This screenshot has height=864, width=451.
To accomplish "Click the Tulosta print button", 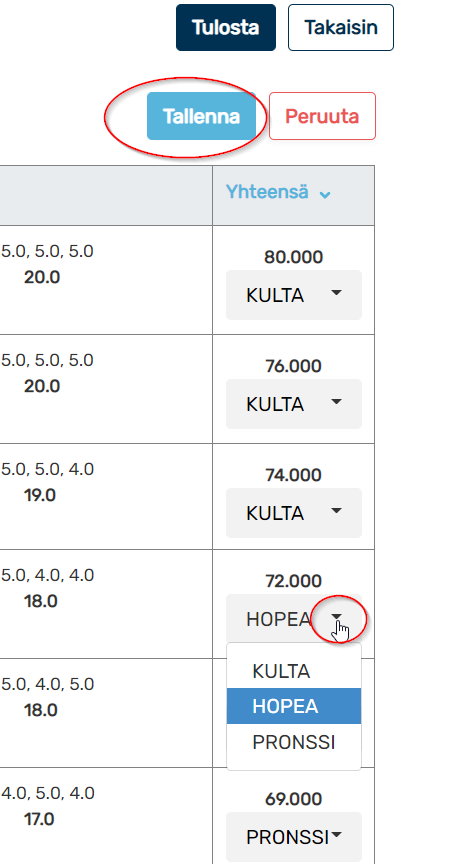I will click(226, 28).
